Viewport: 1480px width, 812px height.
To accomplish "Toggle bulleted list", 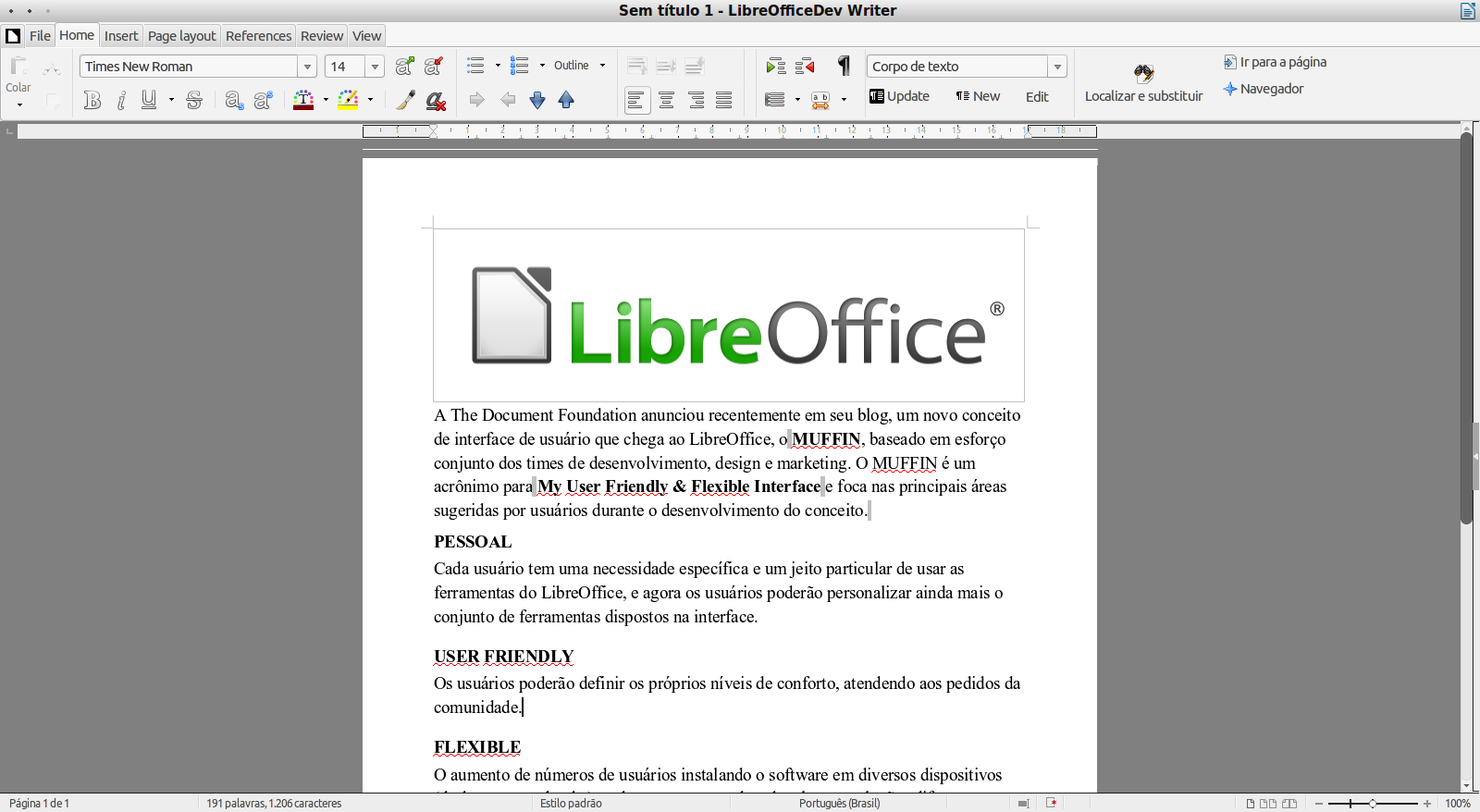I will click(475, 66).
